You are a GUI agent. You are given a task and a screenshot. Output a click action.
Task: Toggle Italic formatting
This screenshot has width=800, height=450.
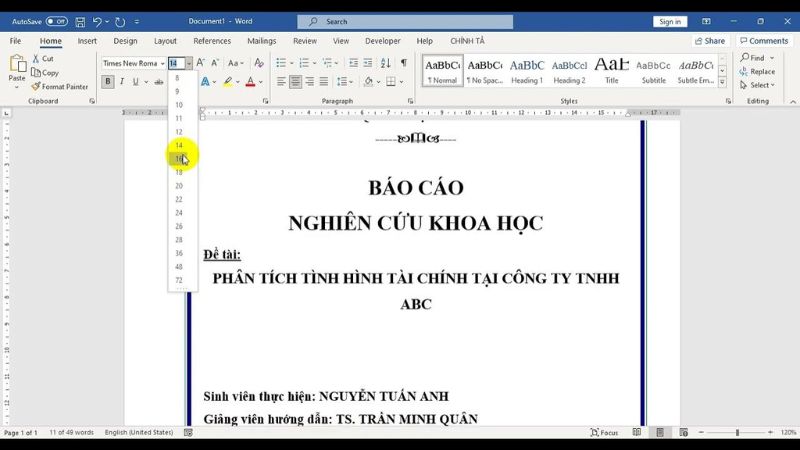pos(121,82)
